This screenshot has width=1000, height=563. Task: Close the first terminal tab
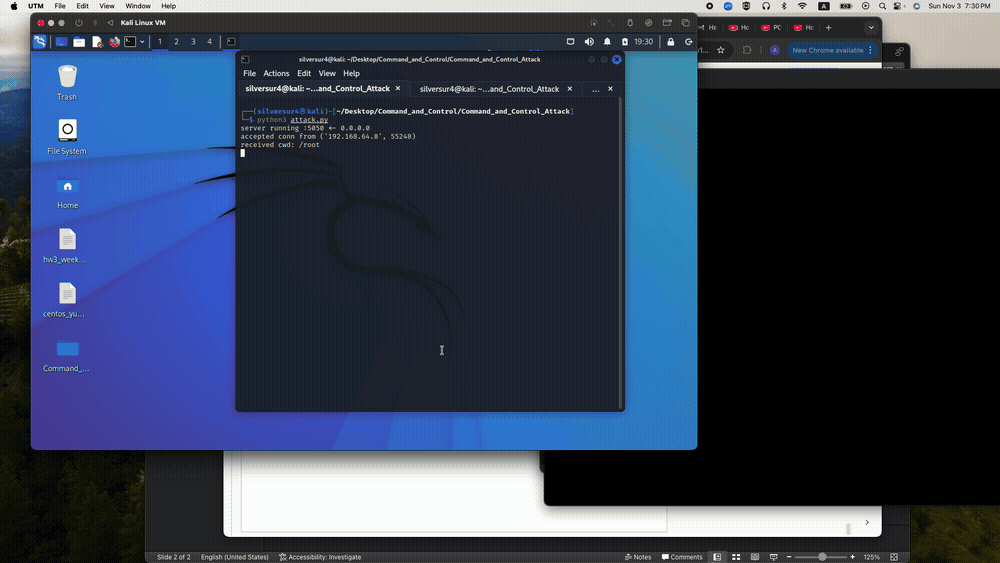398,89
